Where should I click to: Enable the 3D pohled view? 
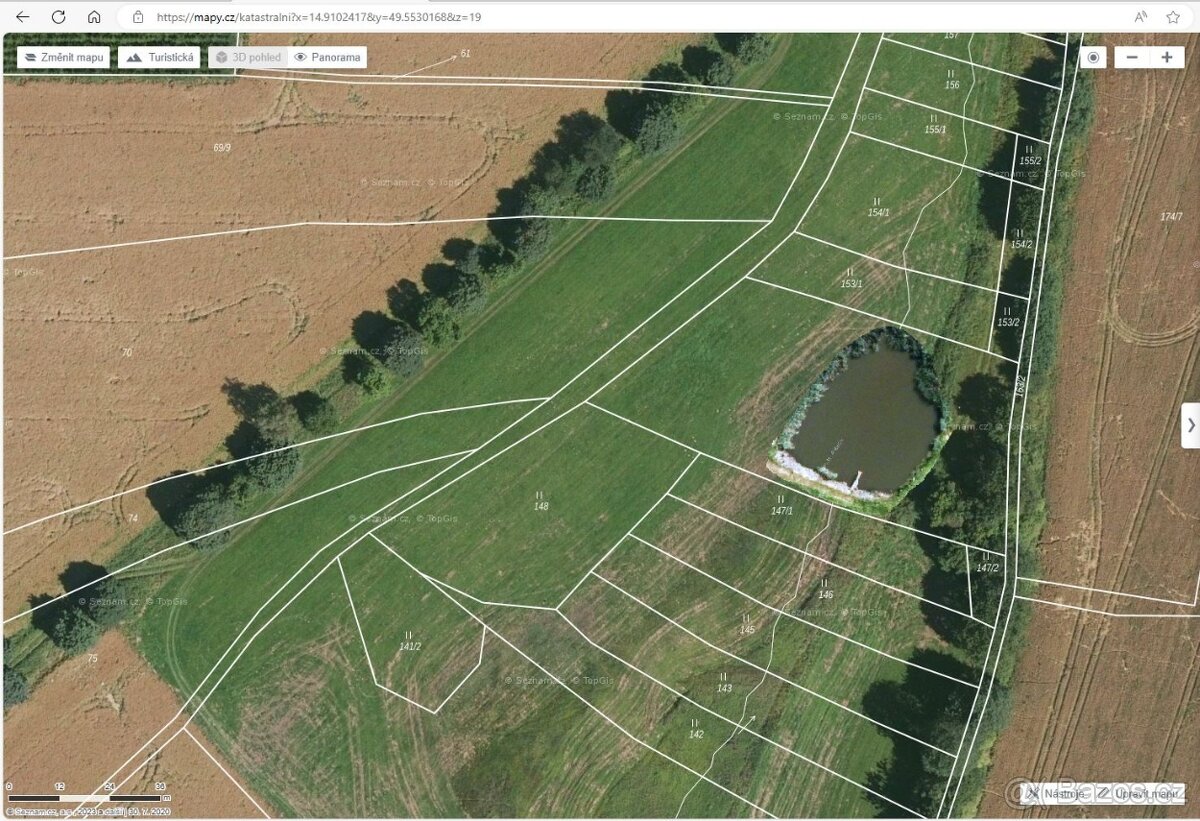(248, 57)
